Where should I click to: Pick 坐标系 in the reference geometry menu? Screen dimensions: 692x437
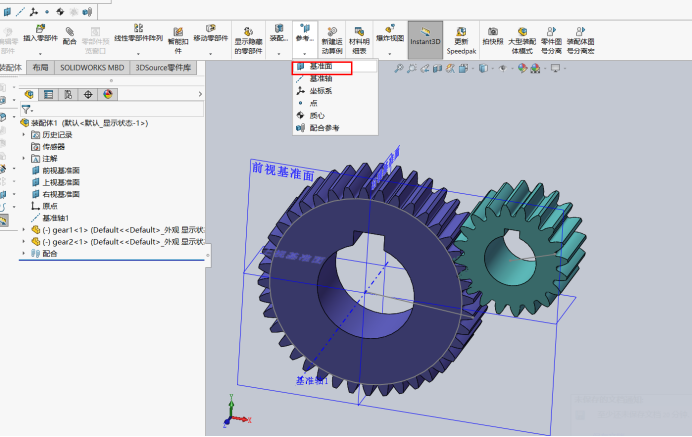pyautogui.click(x=321, y=91)
